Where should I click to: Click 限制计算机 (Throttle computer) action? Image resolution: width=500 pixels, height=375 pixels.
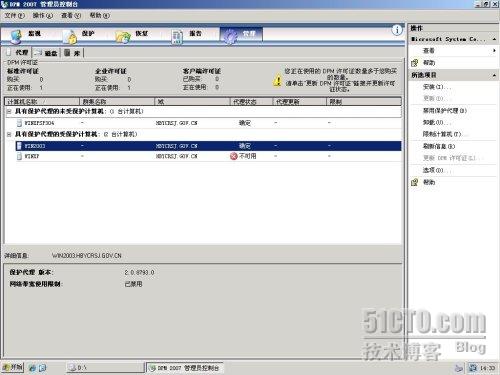click(445, 134)
